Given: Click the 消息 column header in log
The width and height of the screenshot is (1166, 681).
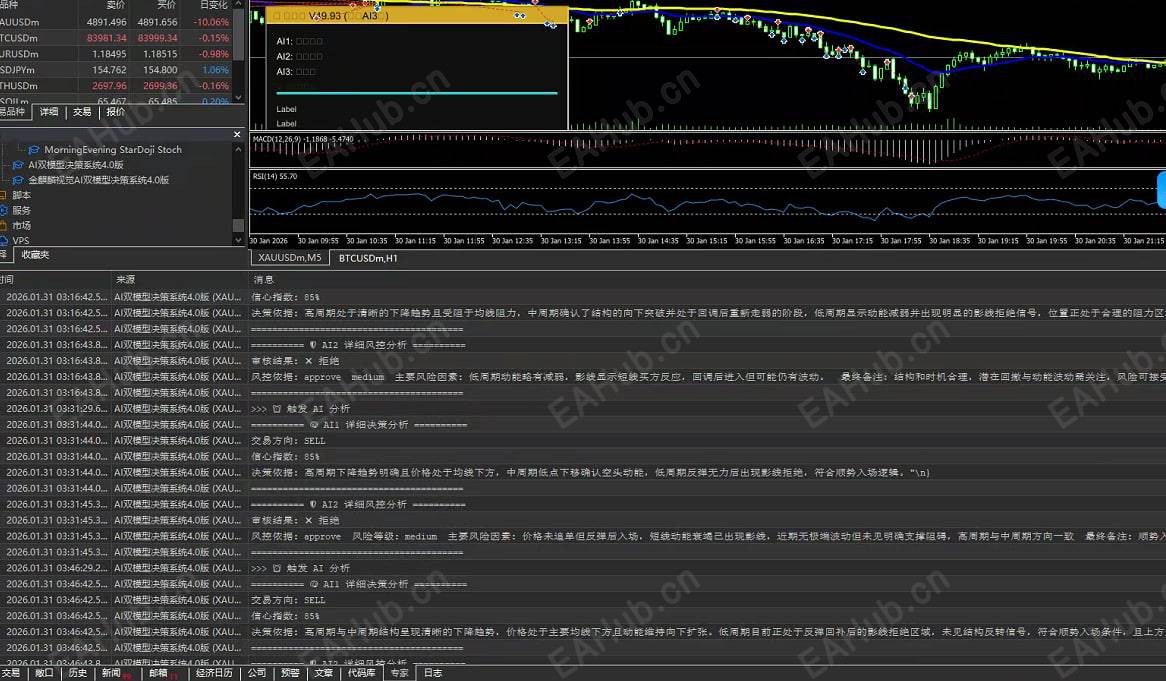Looking at the screenshot, I should 264,280.
